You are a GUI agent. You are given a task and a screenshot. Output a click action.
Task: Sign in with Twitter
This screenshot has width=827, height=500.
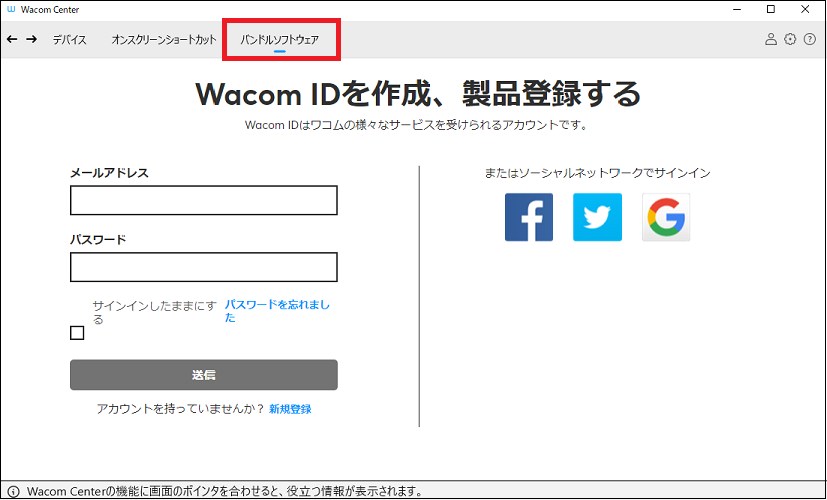598,217
